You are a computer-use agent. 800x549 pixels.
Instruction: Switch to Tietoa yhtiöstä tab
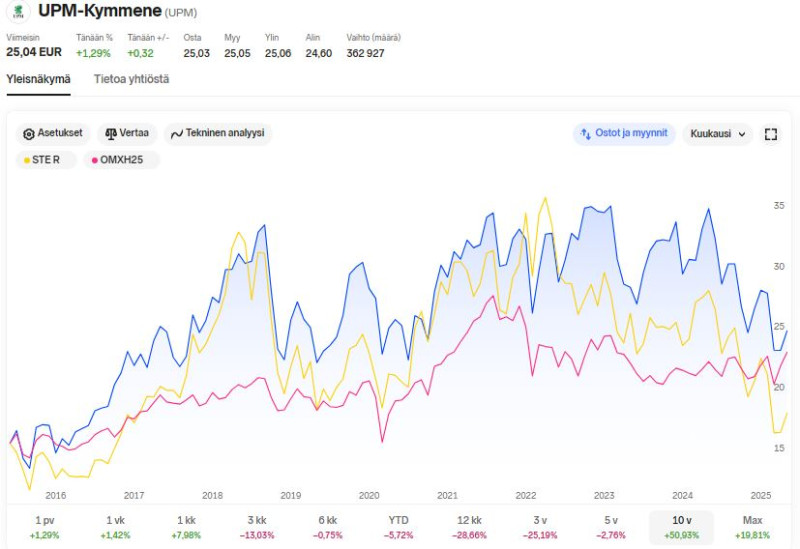pyautogui.click(x=131, y=79)
